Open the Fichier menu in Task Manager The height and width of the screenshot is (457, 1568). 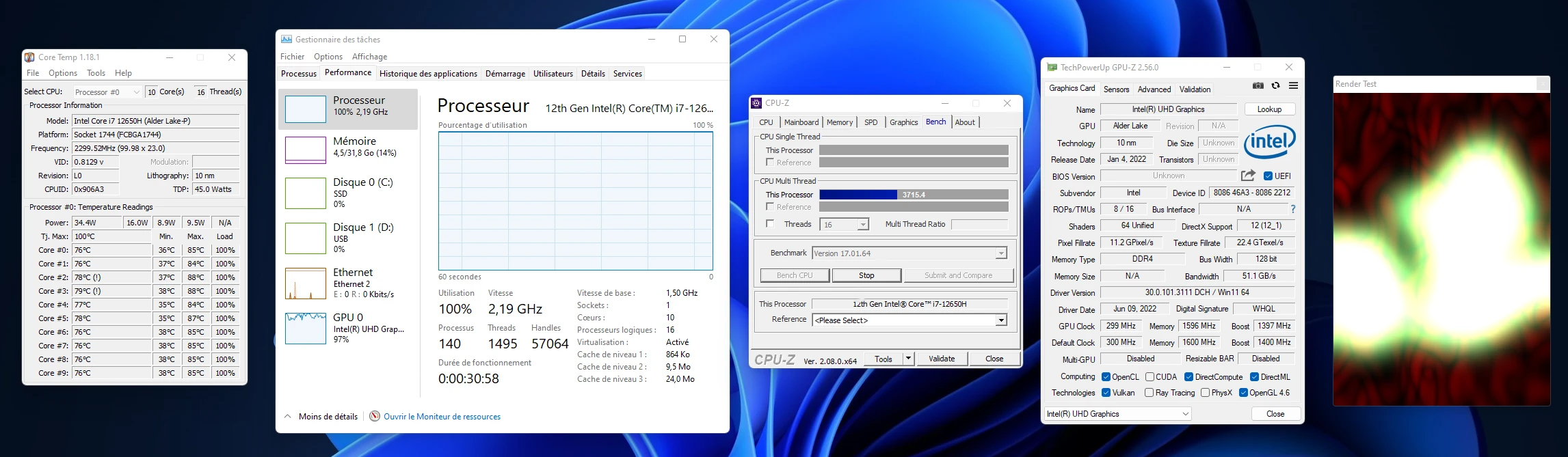pyautogui.click(x=292, y=57)
